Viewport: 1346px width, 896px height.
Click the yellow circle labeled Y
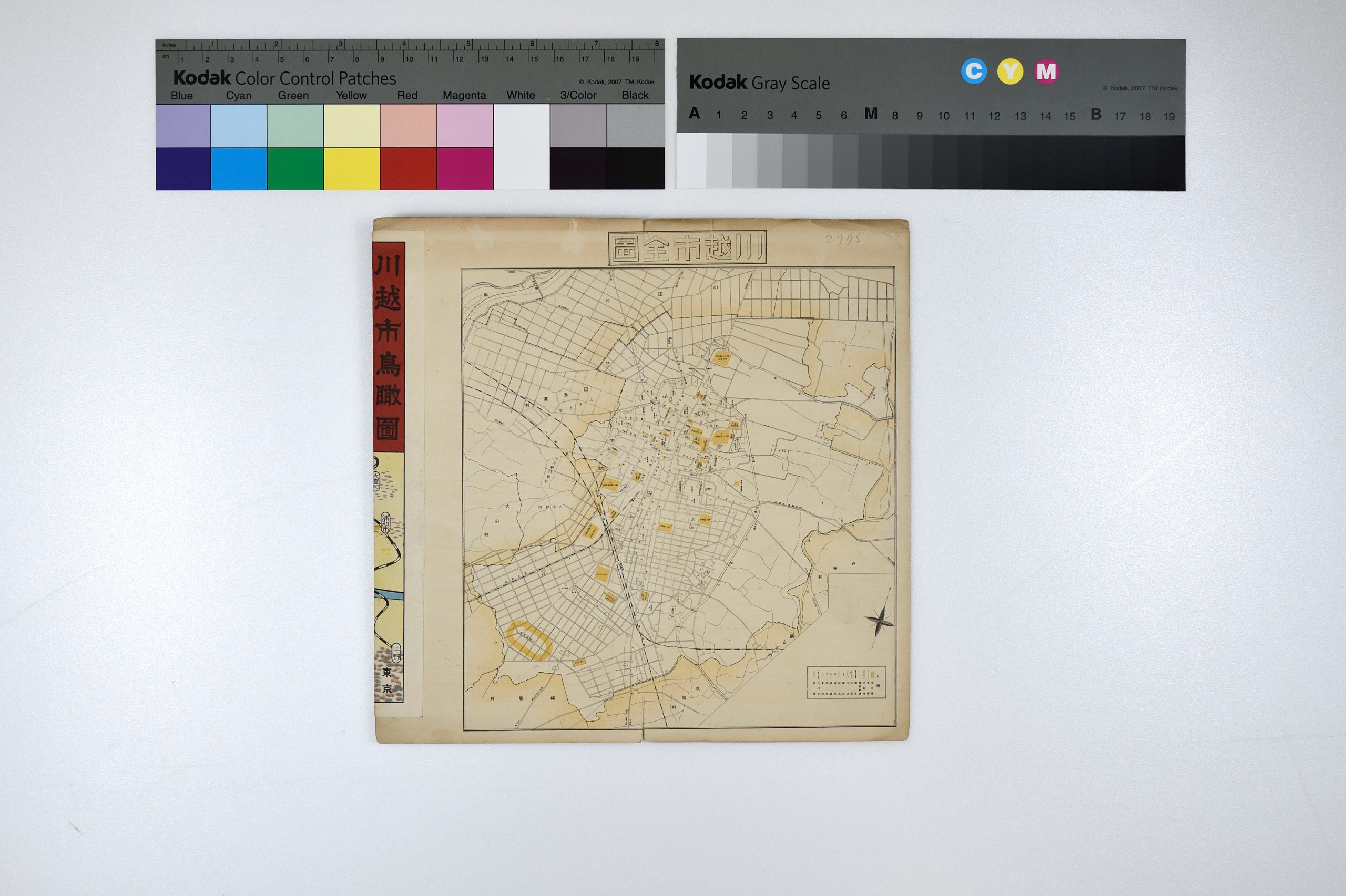(x=1010, y=71)
